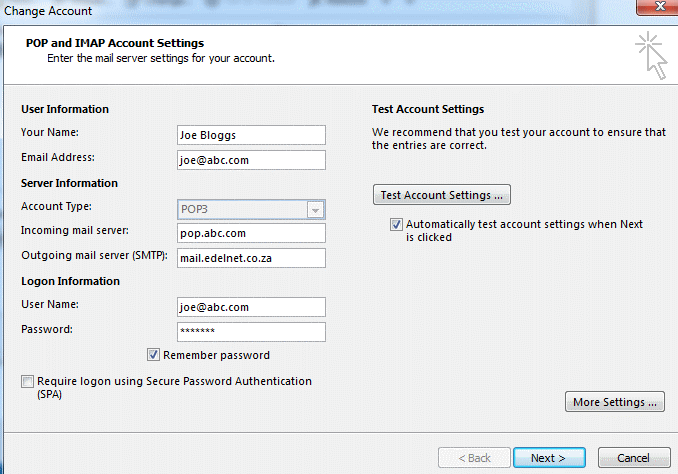
Task: Focus the Password input field
Action: pos(251,332)
